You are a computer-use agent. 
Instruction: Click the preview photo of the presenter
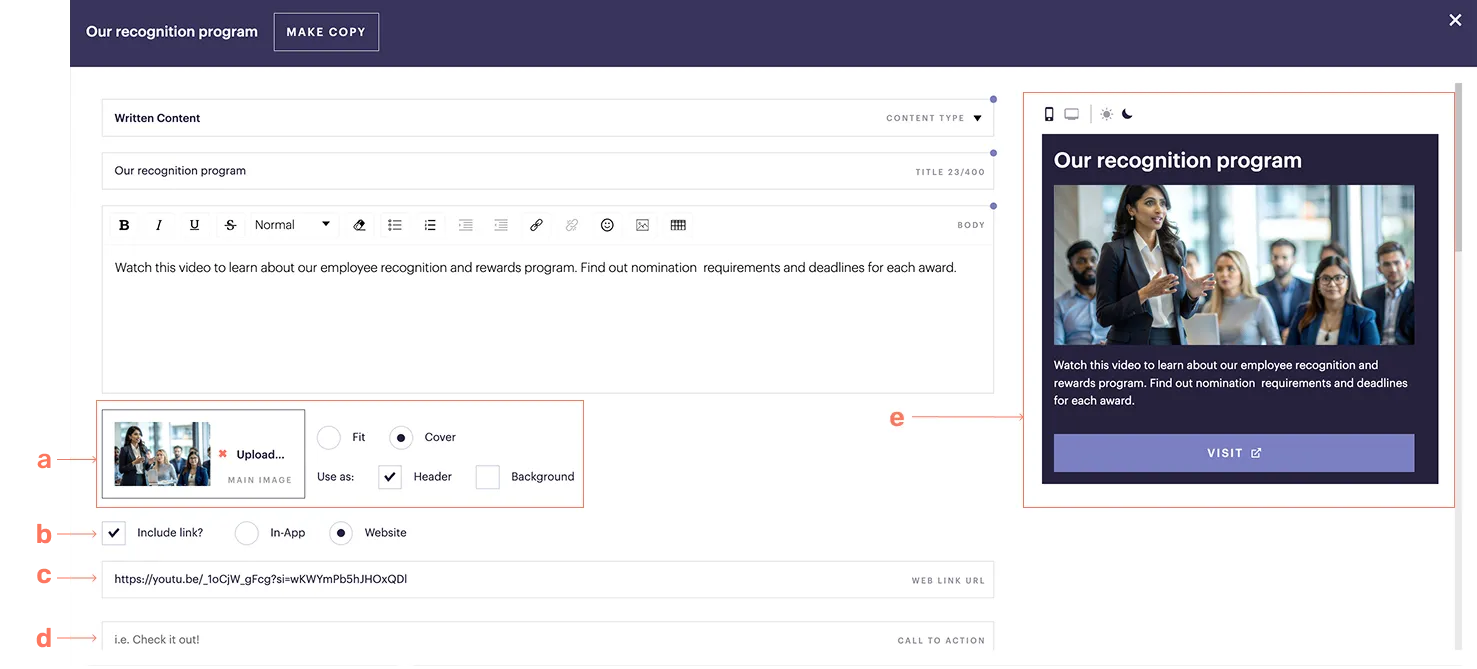(1234, 265)
